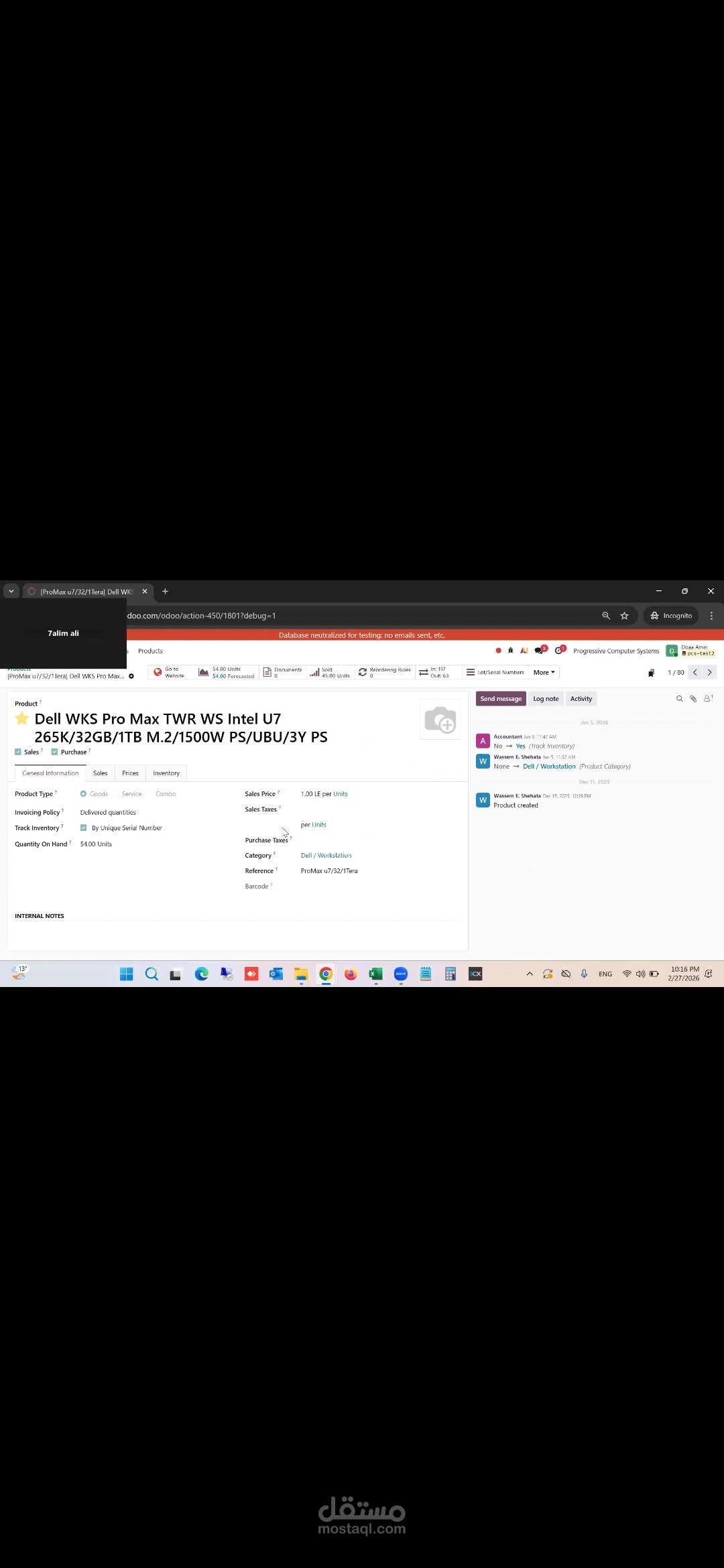Screen dimensions: 724x1568
Task: Click the Go to Website globe icon
Action: click(158, 672)
